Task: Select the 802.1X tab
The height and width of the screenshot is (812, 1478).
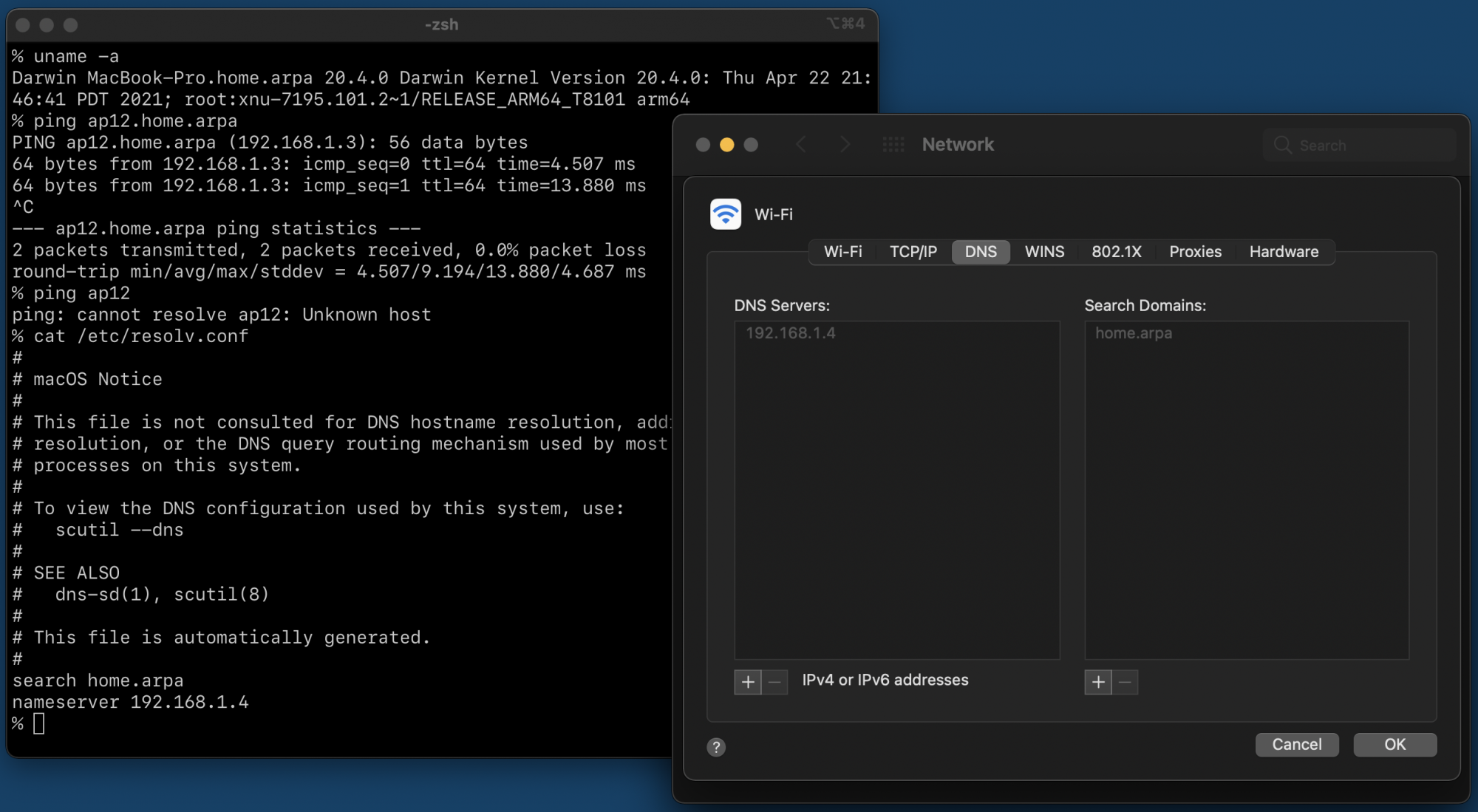Action: coord(1116,252)
